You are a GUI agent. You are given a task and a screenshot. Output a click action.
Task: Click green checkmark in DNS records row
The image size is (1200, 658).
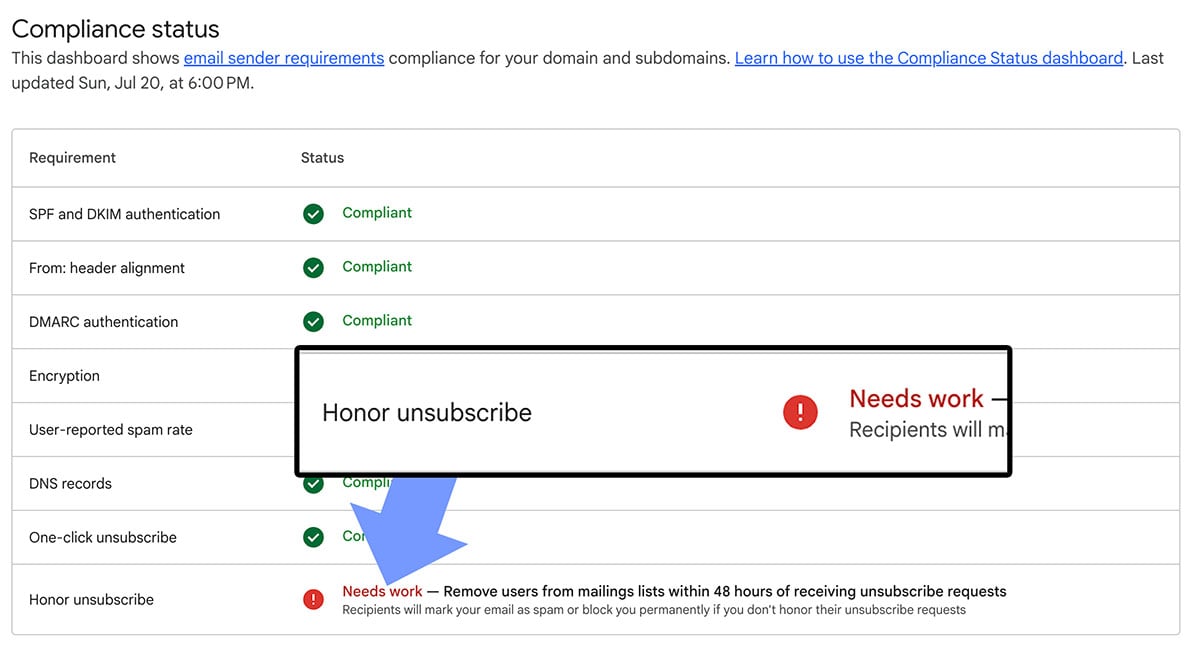click(x=313, y=485)
